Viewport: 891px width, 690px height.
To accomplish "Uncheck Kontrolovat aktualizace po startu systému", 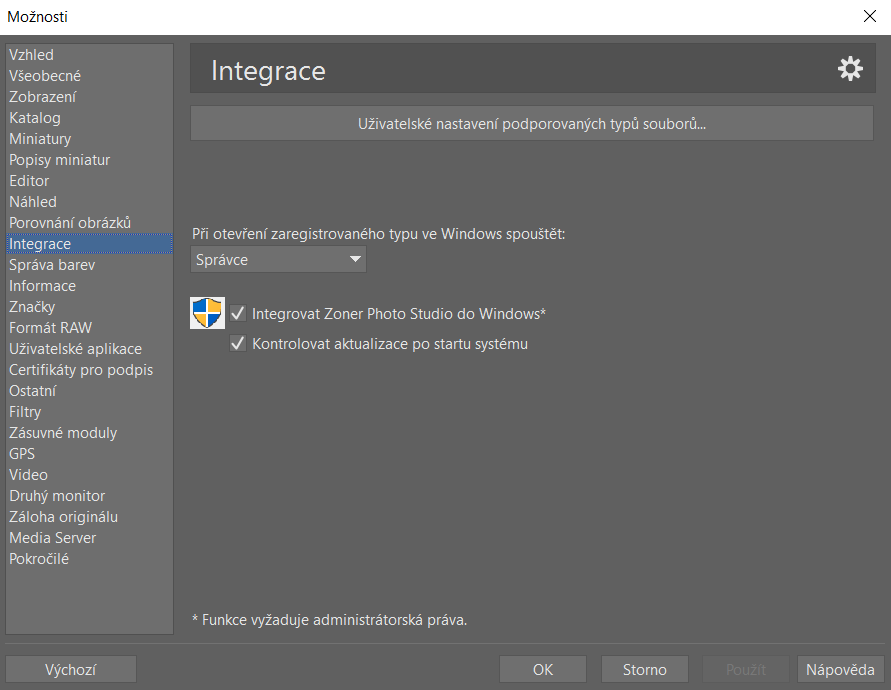I will point(238,343).
